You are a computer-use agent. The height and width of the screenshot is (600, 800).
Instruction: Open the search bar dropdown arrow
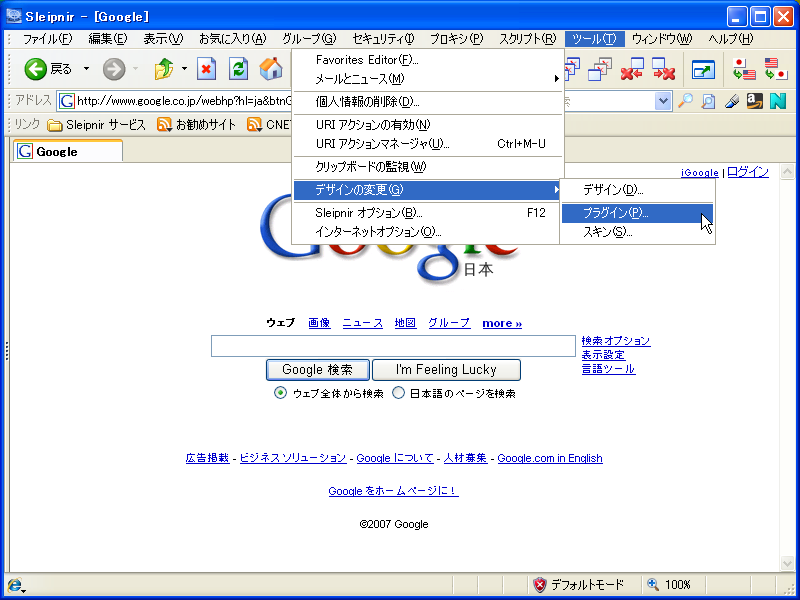(662, 101)
